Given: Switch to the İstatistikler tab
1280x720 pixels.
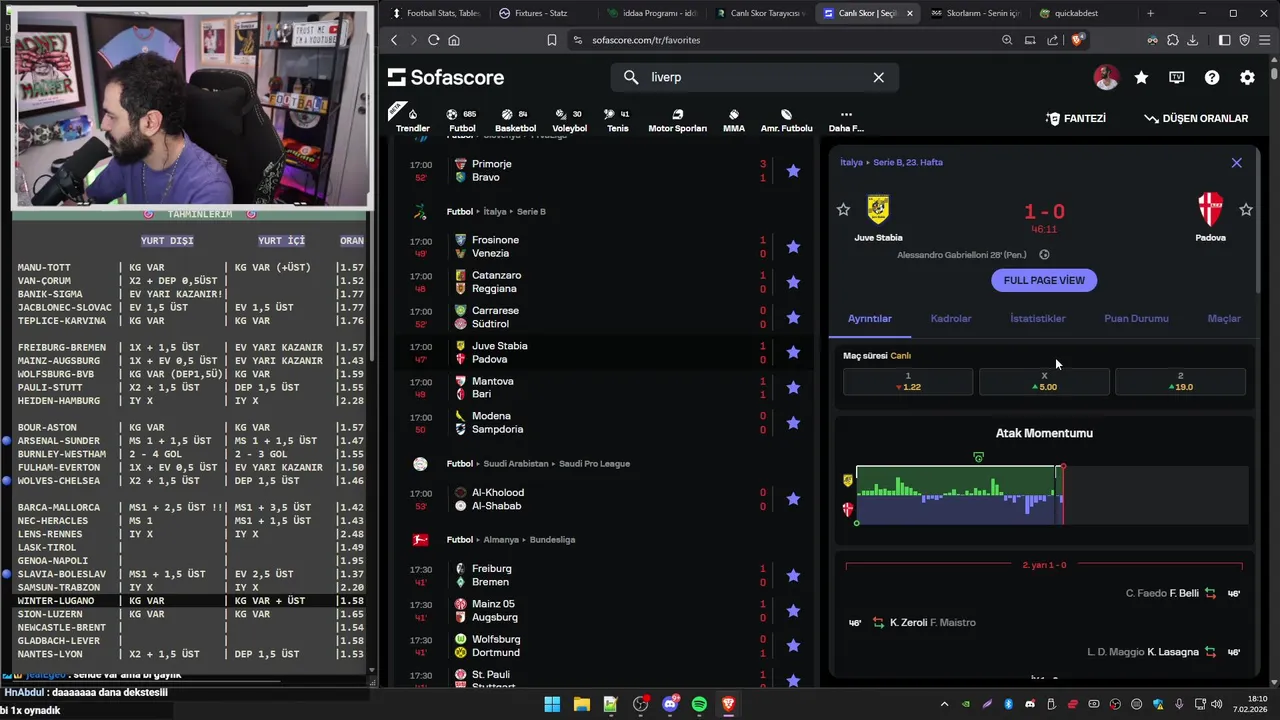Looking at the screenshot, I should [x=1038, y=318].
